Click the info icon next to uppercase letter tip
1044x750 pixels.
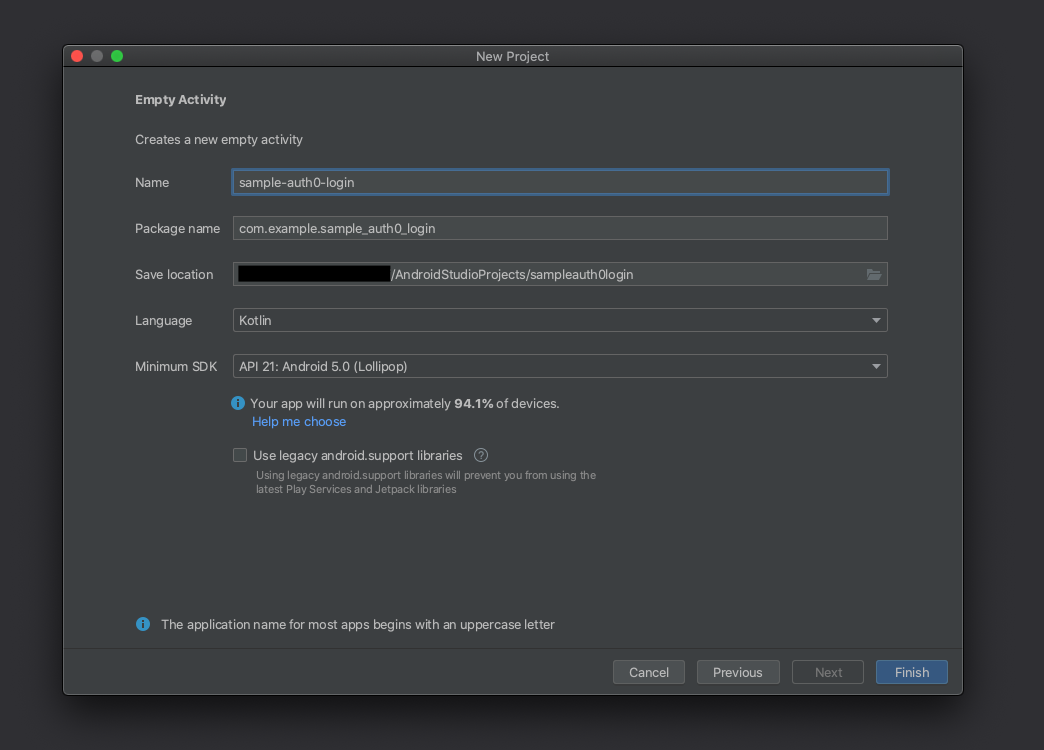click(142, 624)
